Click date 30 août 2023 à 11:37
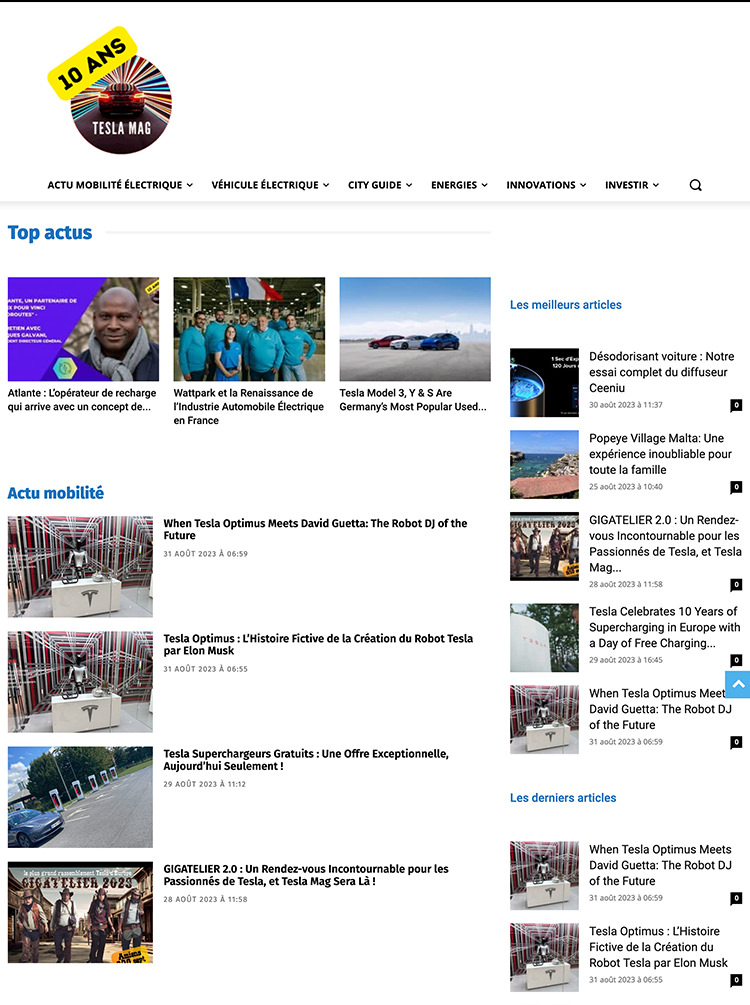Image resolution: width=750 pixels, height=1005 pixels. tap(626, 405)
